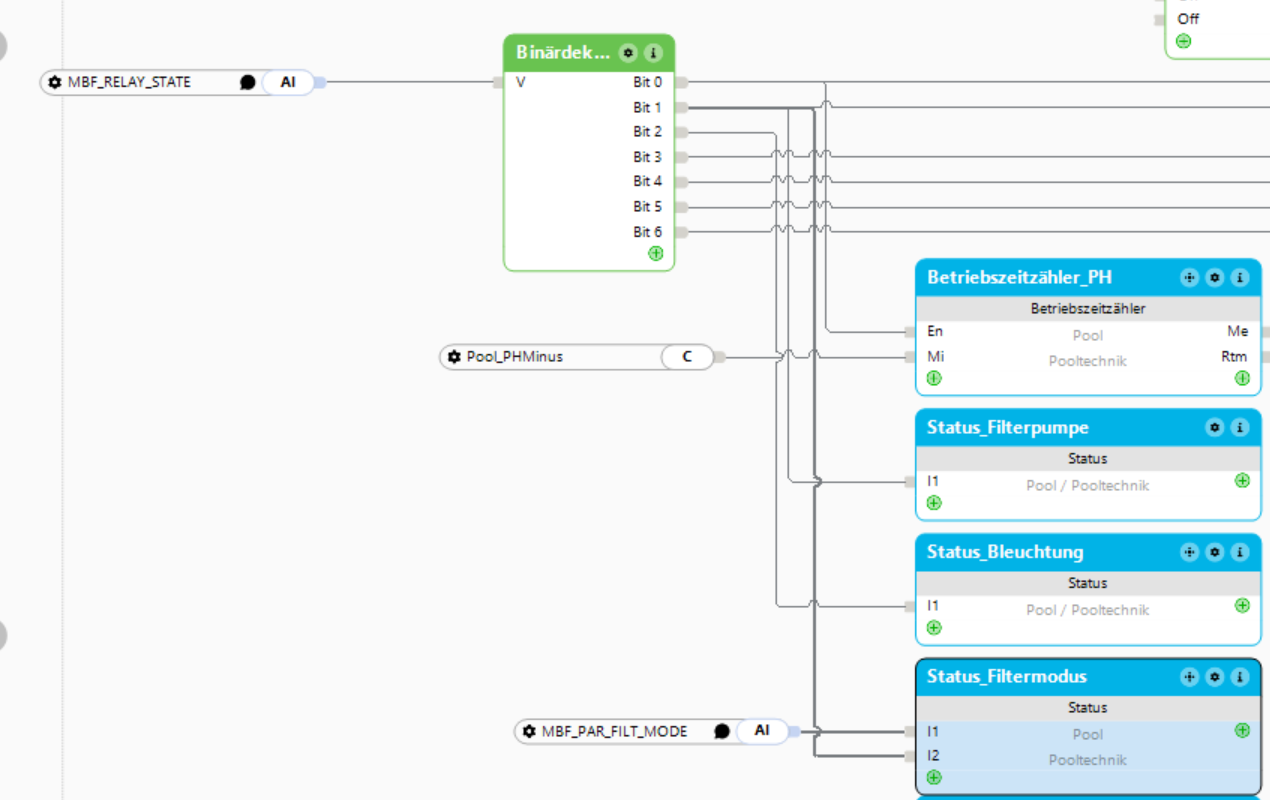Select the Off input label on the top-right block
This screenshot has height=800, width=1270.
coord(1188,18)
